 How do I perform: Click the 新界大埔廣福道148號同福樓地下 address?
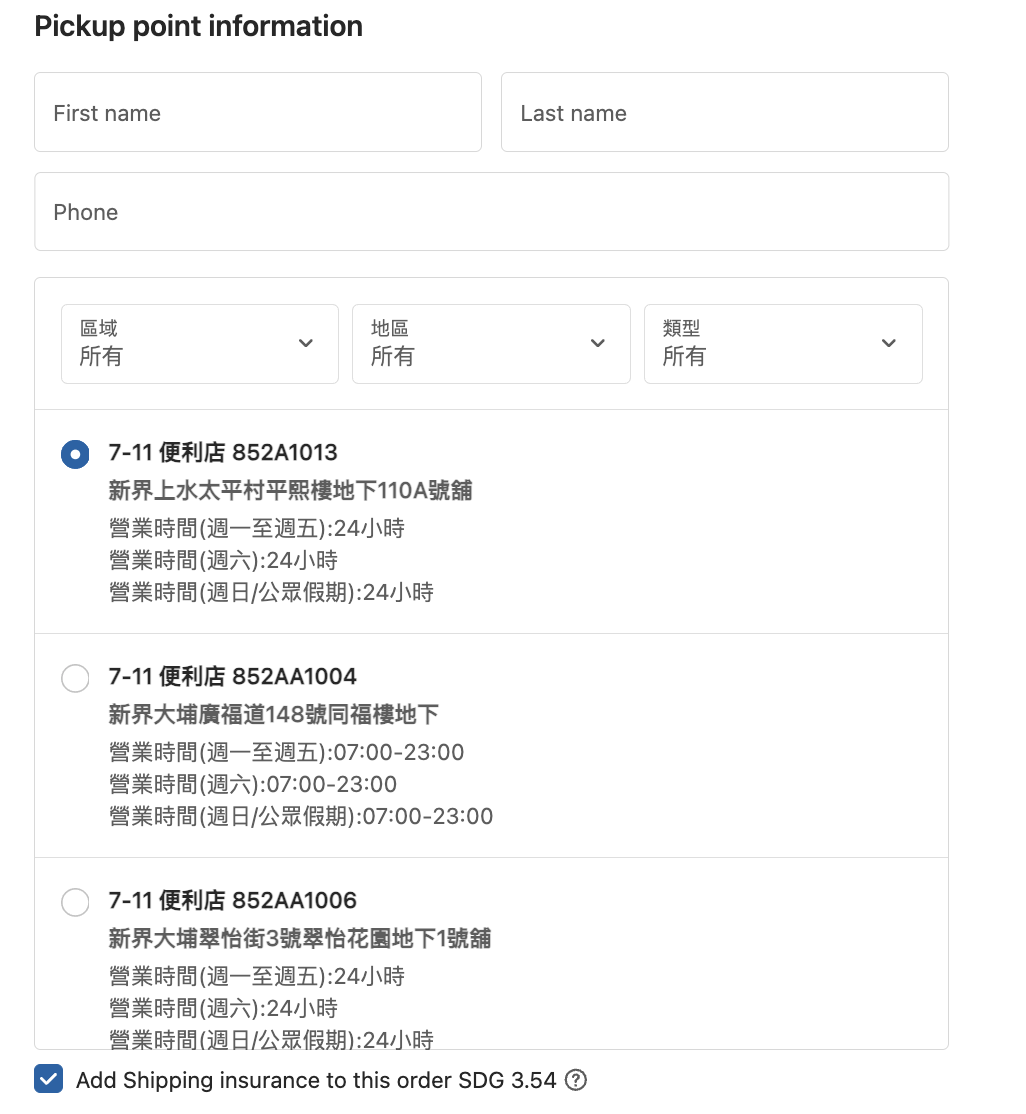click(274, 714)
